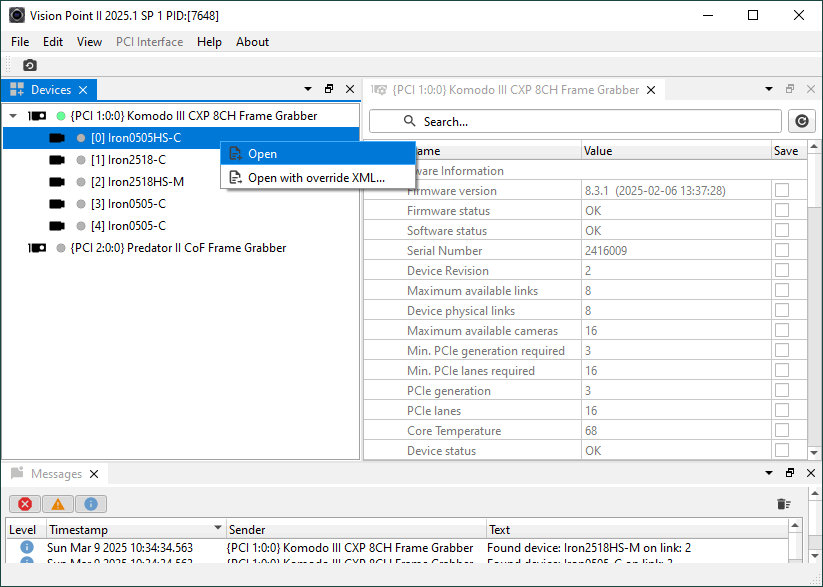The width and height of the screenshot is (823, 587).
Task: Open the Devices panel dropdown arrow
Action: point(308,90)
